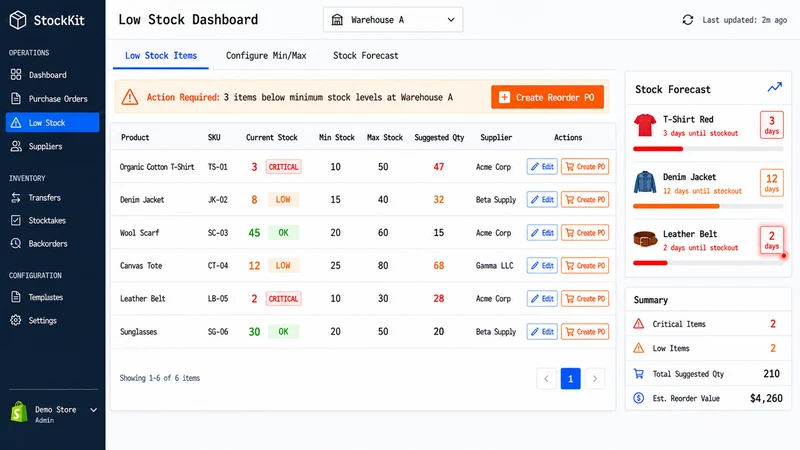
Task: Click Gamma LLC supplier cell
Action: (494, 265)
